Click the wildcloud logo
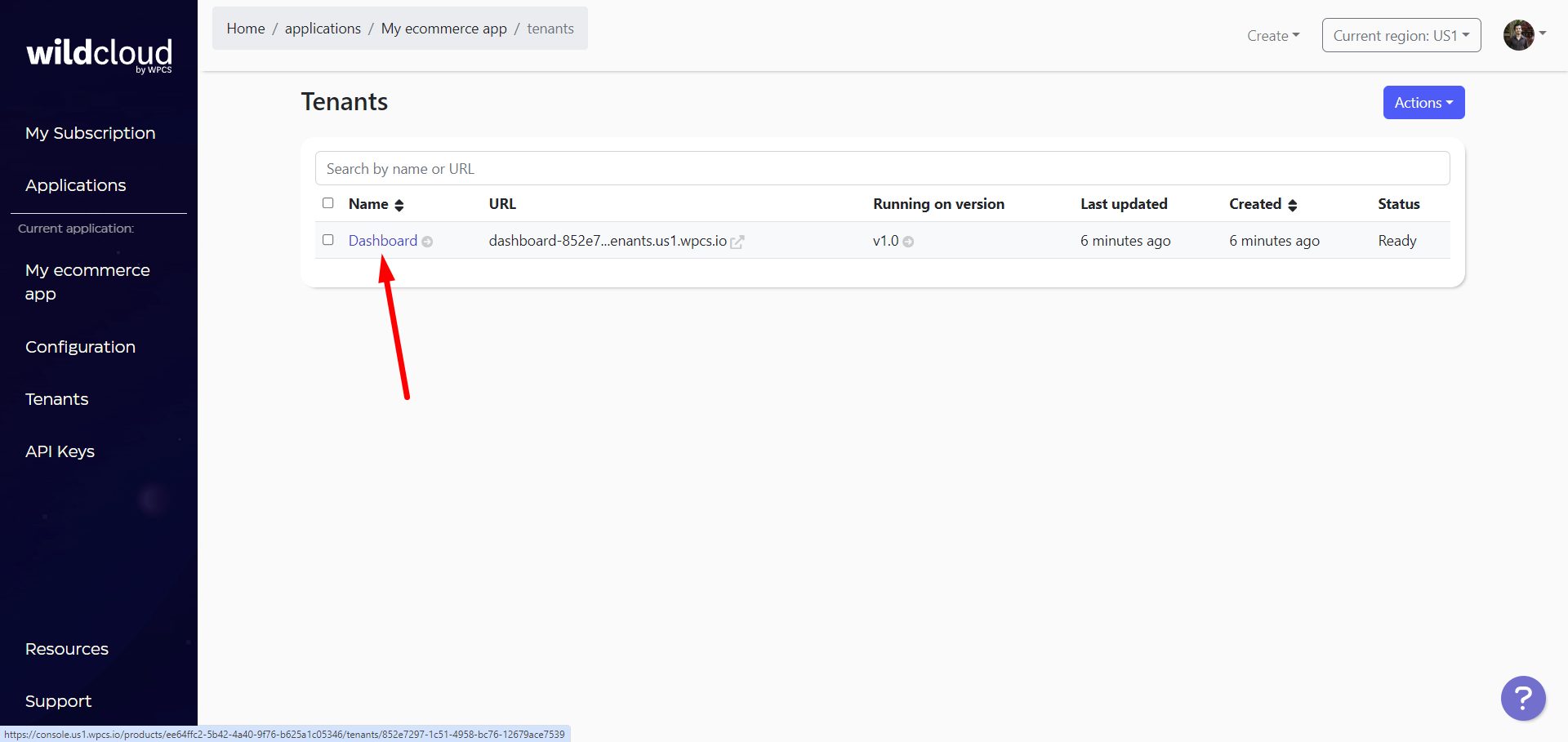This screenshot has height=742, width=1568. click(x=99, y=55)
